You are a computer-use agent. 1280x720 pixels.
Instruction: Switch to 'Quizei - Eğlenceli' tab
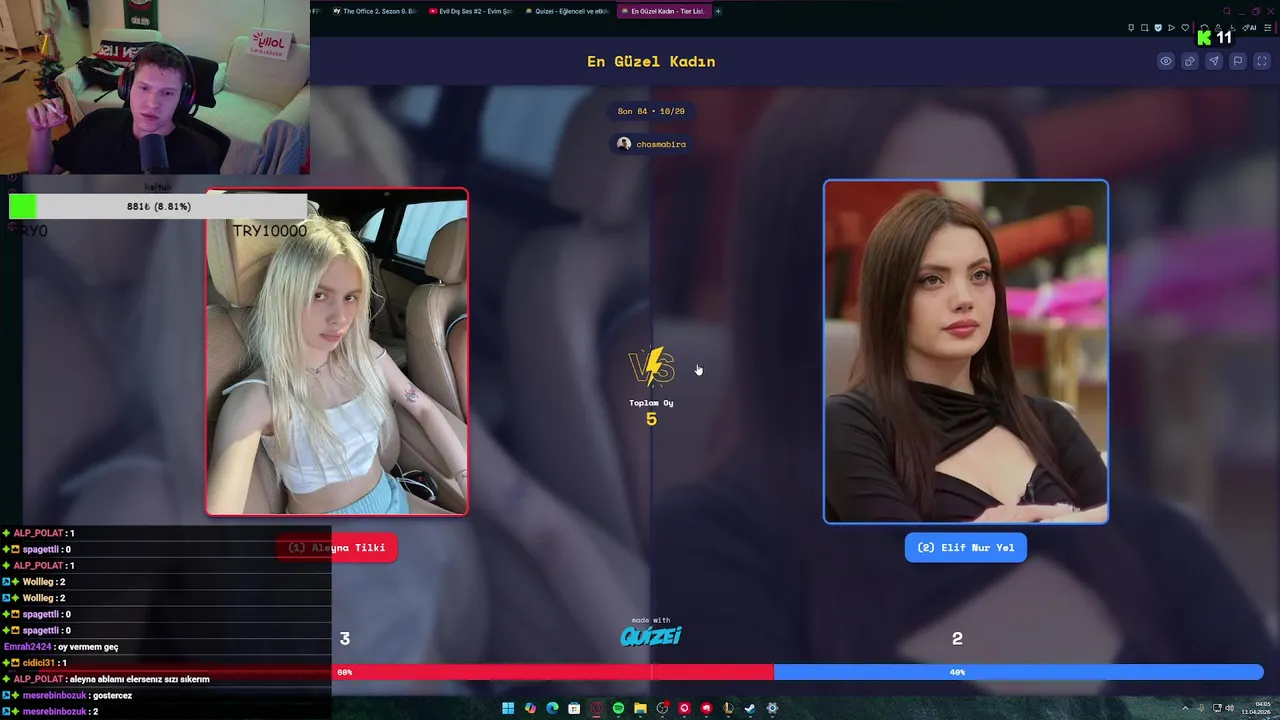click(x=565, y=11)
